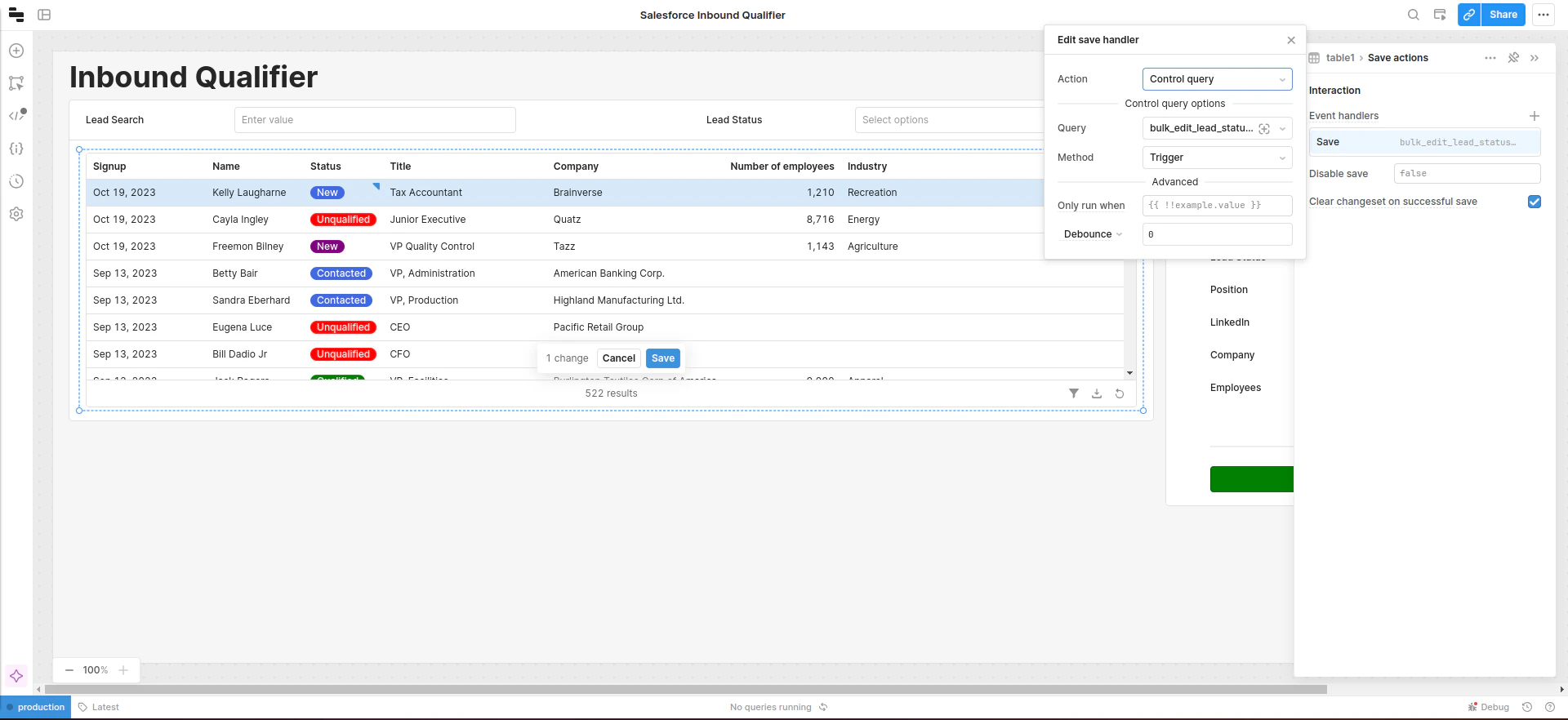Image resolution: width=1568 pixels, height=720 pixels.
Task: Click the Share button
Action: pyautogui.click(x=1503, y=15)
